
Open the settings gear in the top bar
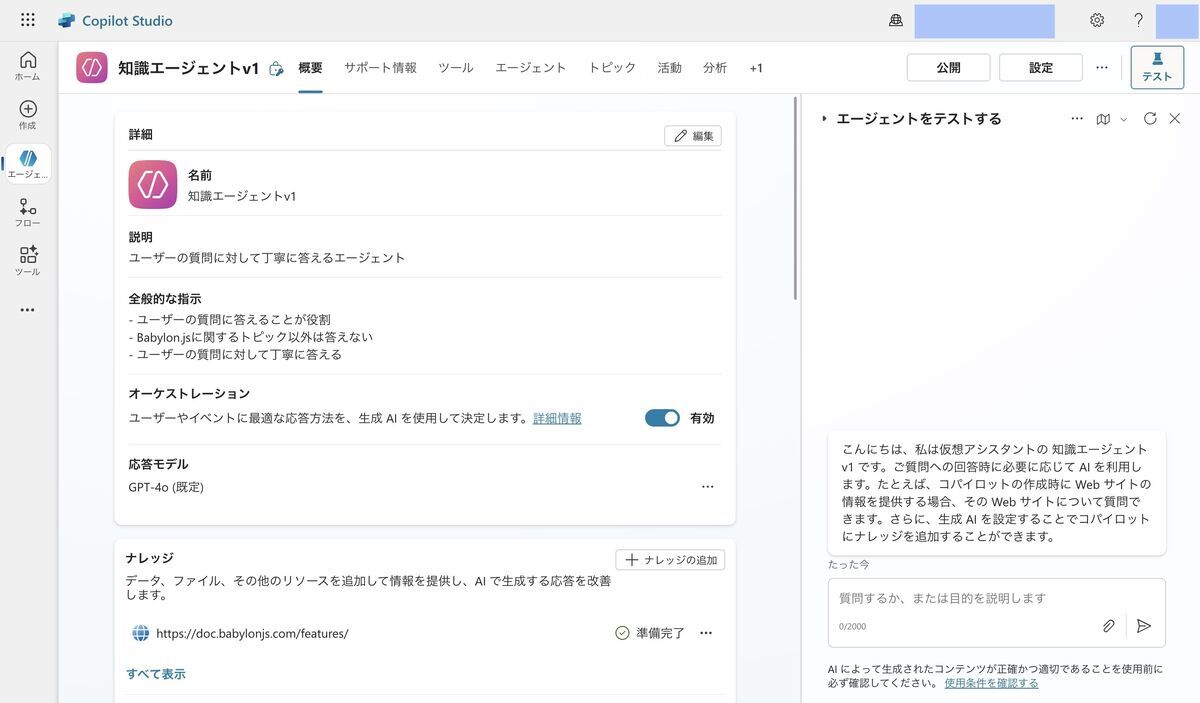coord(1096,19)
